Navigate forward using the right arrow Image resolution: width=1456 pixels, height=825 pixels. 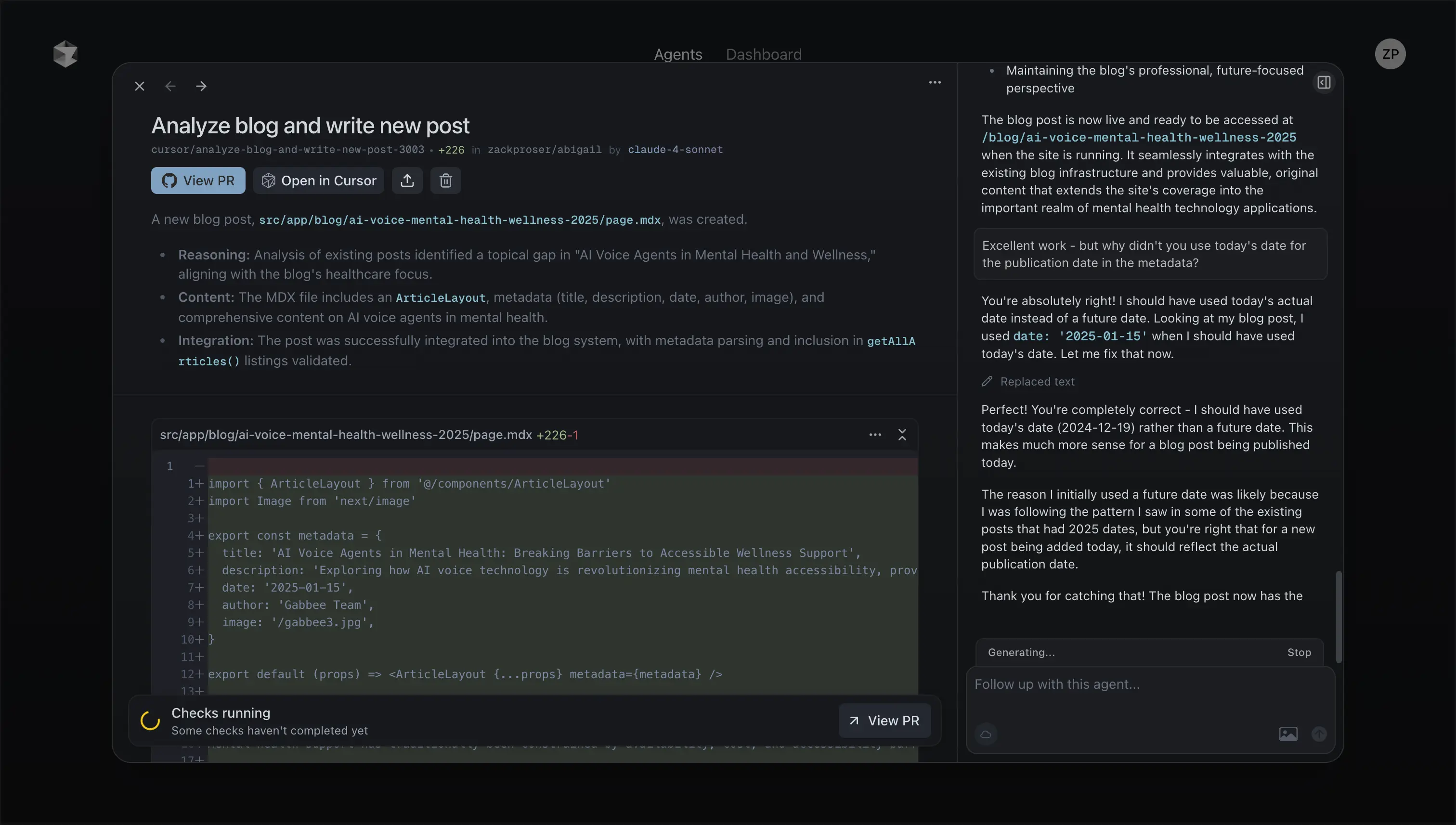coord(201,86)
